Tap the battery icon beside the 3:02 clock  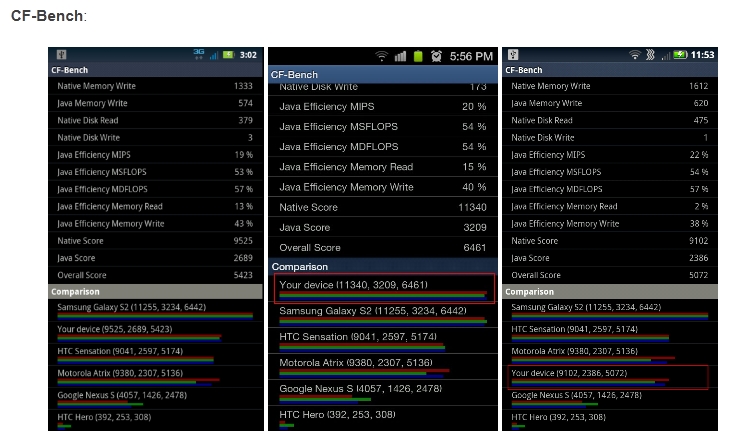tap(229, 55)
